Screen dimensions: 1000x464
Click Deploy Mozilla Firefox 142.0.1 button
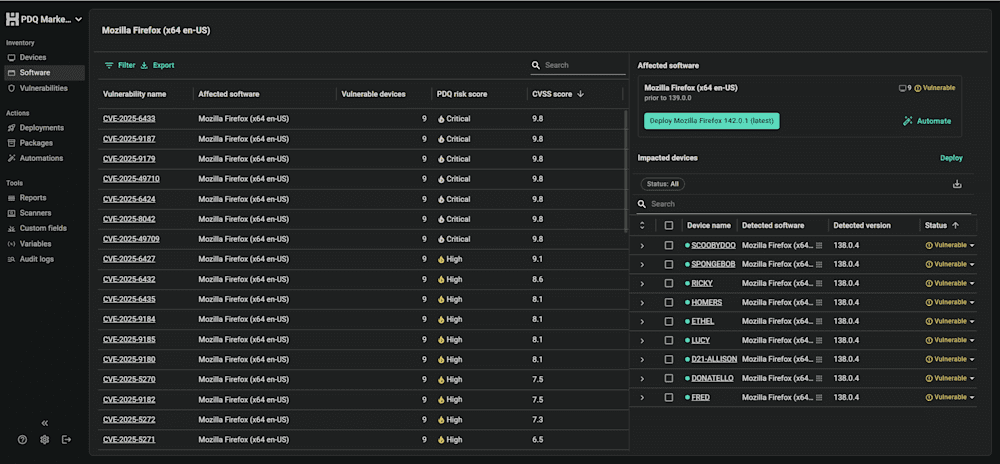click(712, 121)
